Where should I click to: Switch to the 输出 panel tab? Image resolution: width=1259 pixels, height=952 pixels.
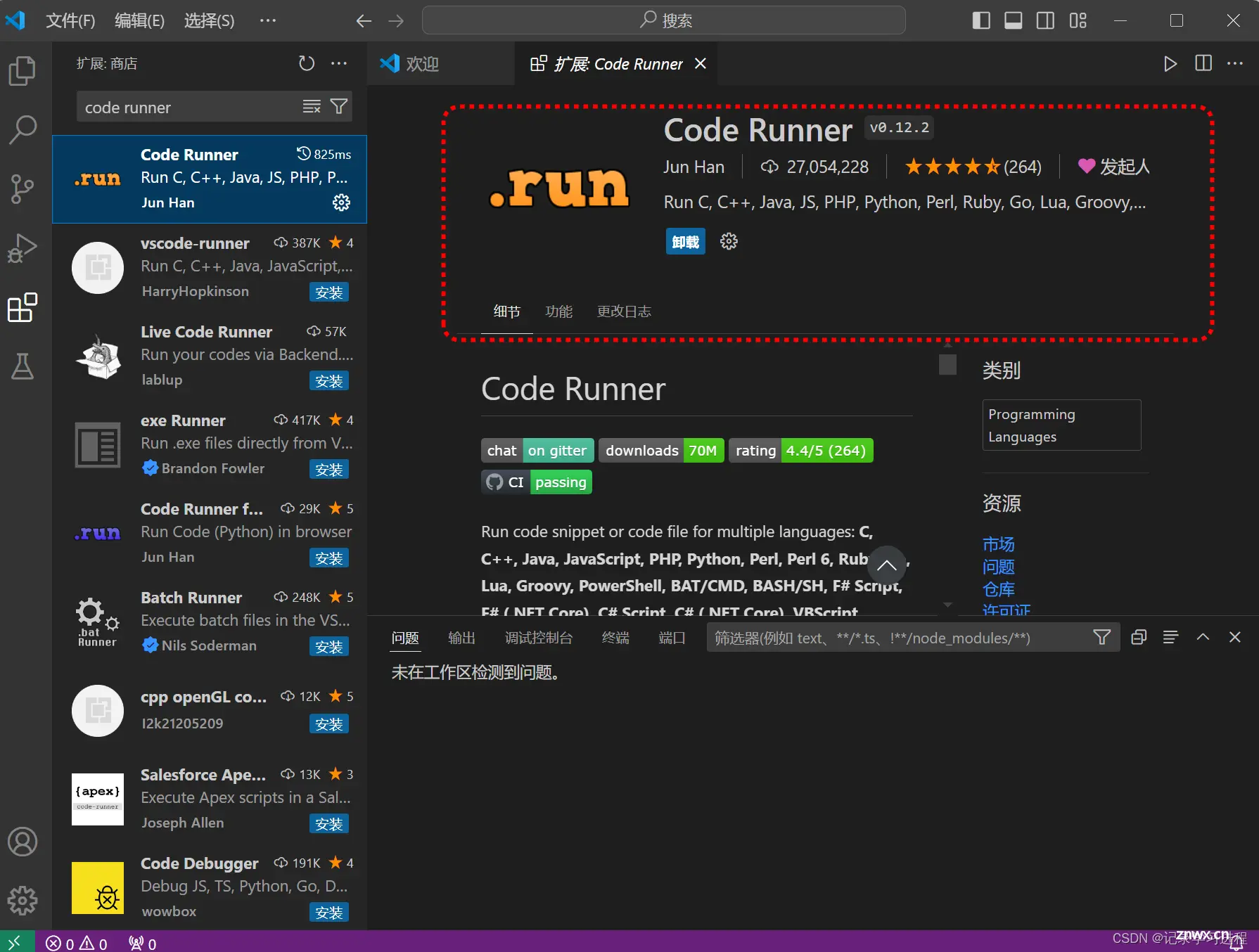pos(461,638)
